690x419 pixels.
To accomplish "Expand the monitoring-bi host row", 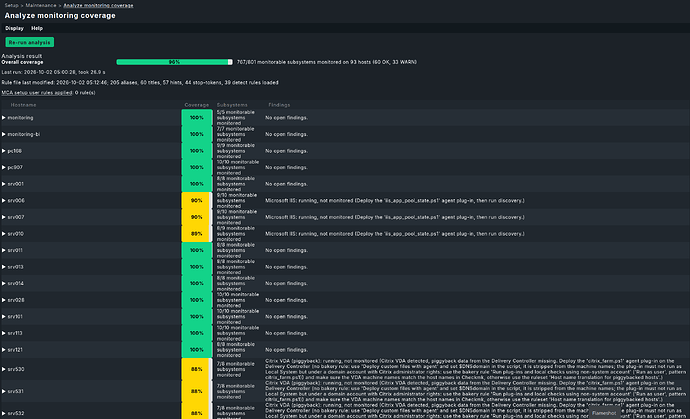I will coord(4,134).
